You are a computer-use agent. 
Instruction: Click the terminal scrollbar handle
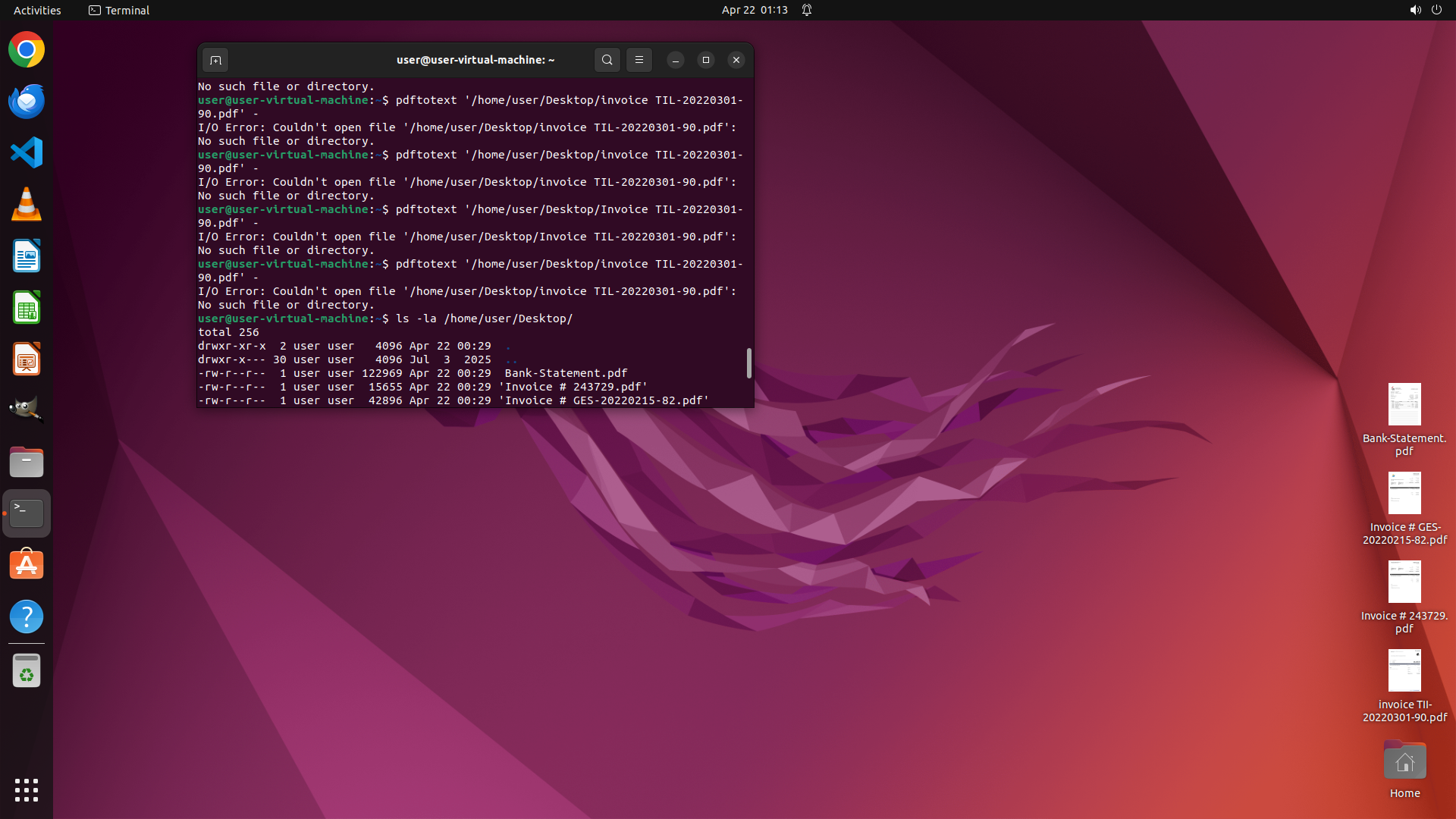tap(748, 363)
